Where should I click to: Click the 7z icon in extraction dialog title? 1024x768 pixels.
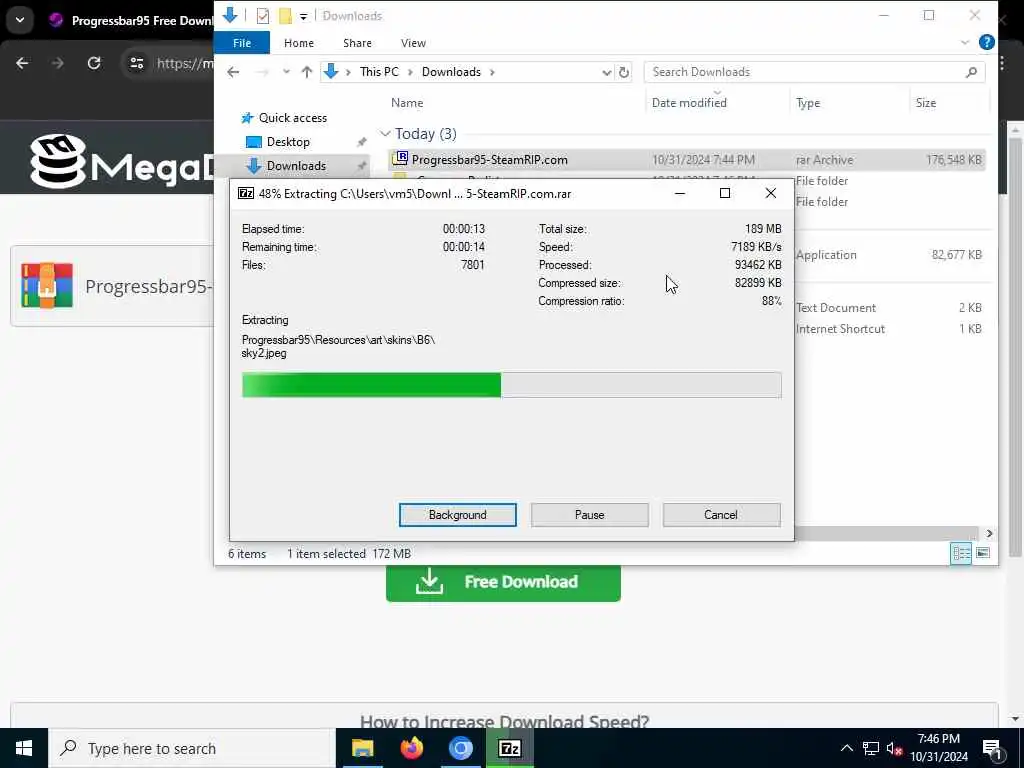246,193
